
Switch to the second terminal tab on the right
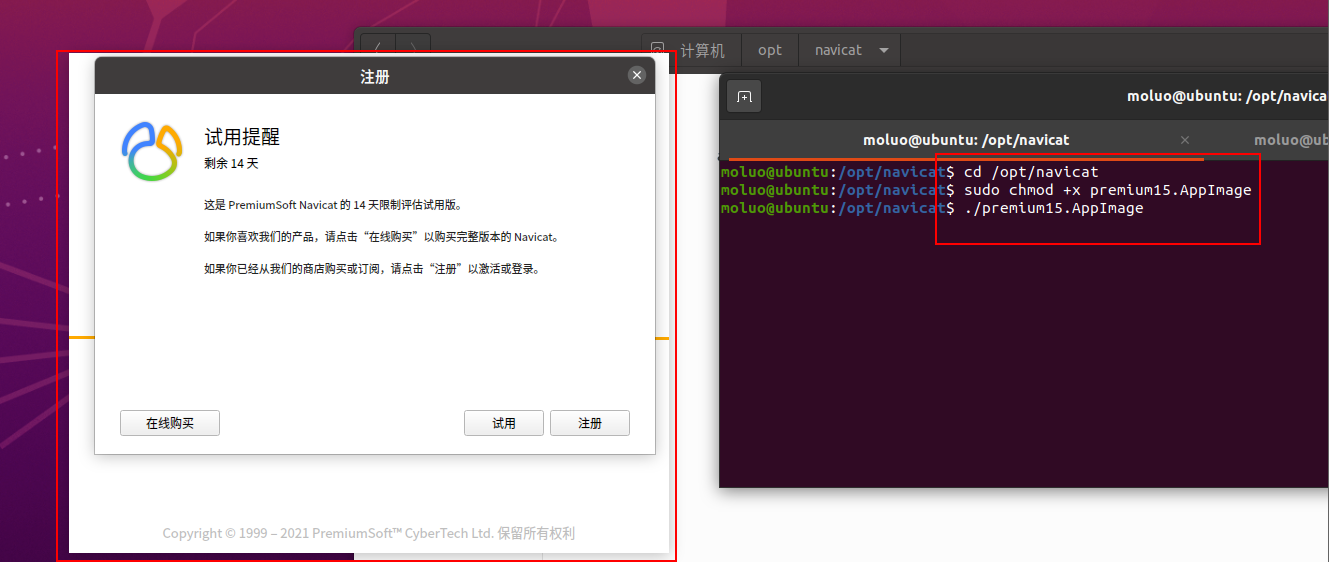[1290, 140]
